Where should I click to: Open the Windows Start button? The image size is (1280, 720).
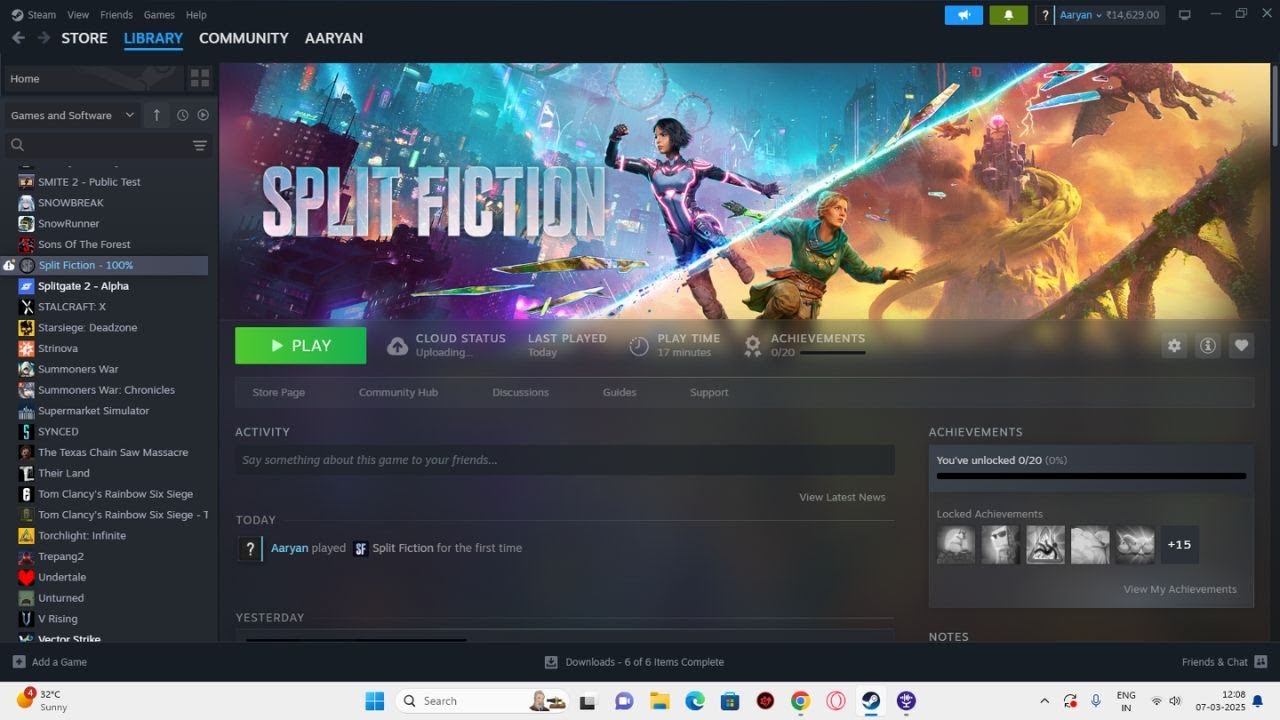375,701
